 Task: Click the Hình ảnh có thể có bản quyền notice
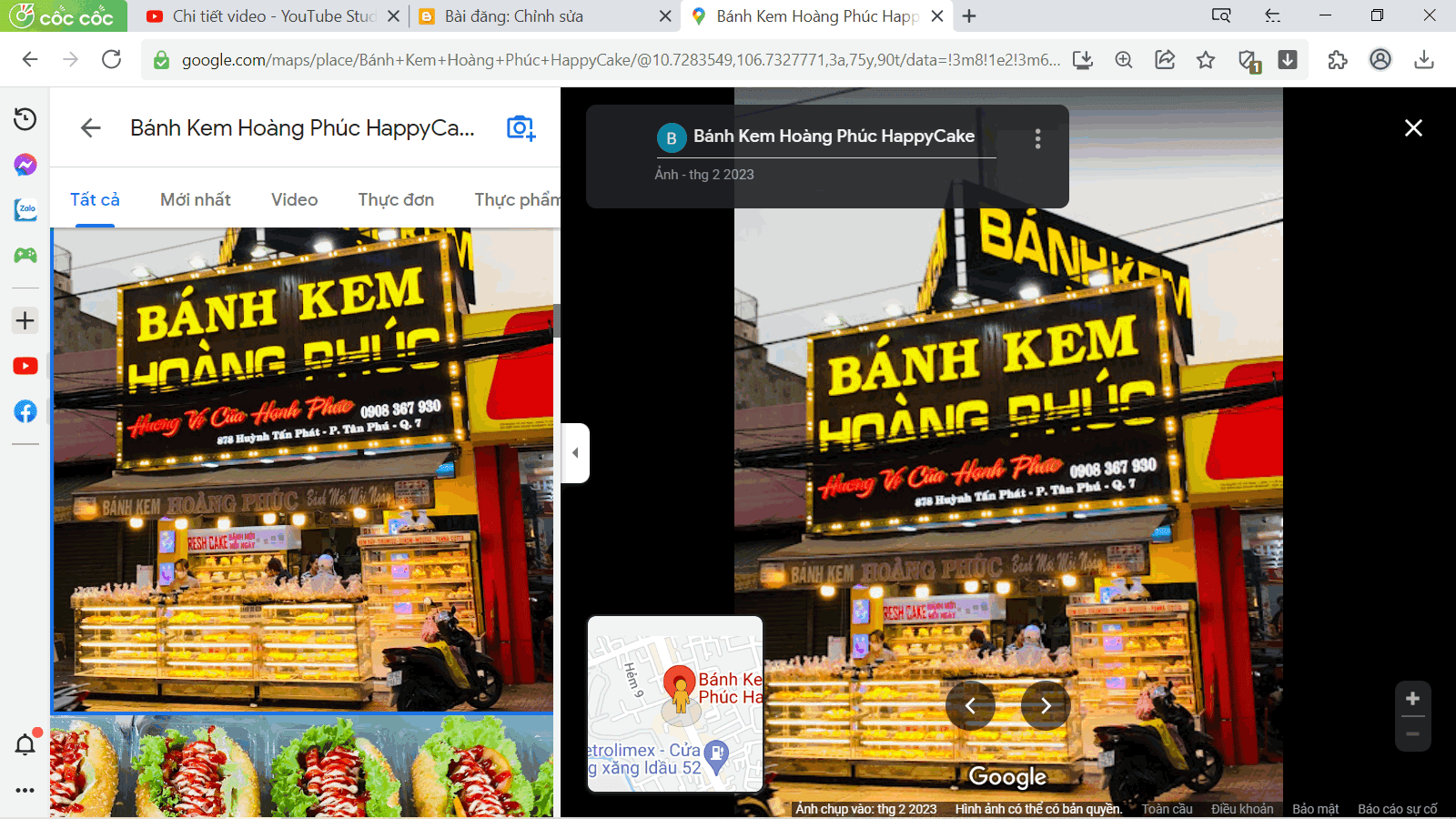[1038, 809]
